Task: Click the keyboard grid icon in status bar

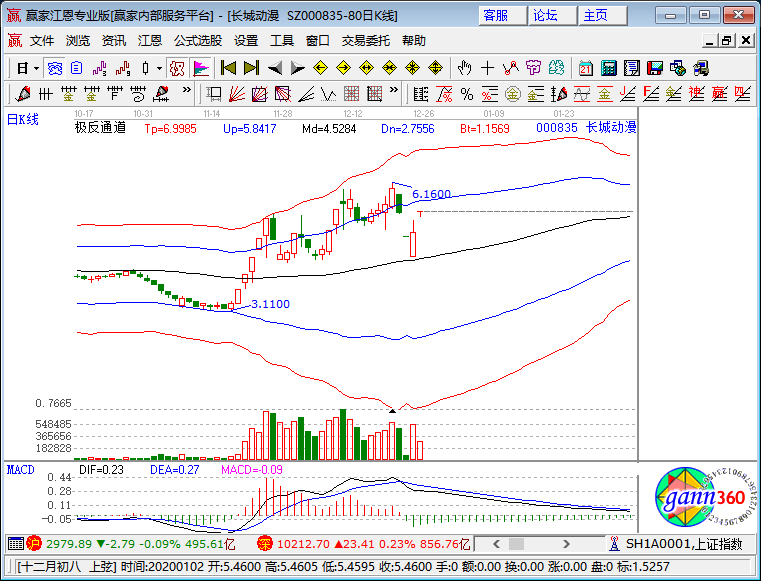Action: click(16, 544)
